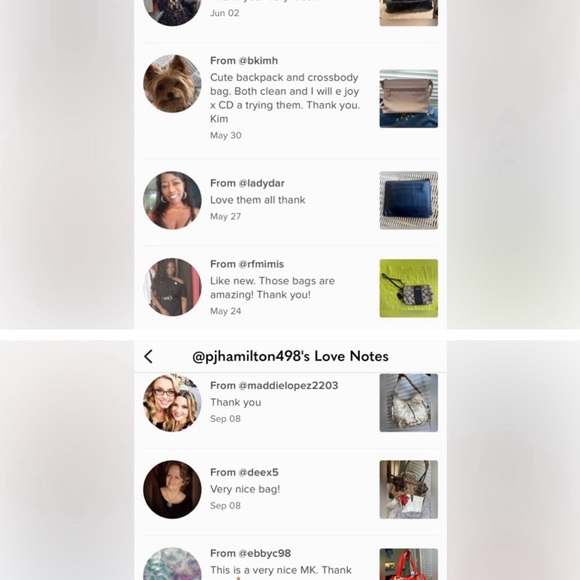Open the username link @ladydar
This screenshot has width=580, height=580.
coord(262,183)
